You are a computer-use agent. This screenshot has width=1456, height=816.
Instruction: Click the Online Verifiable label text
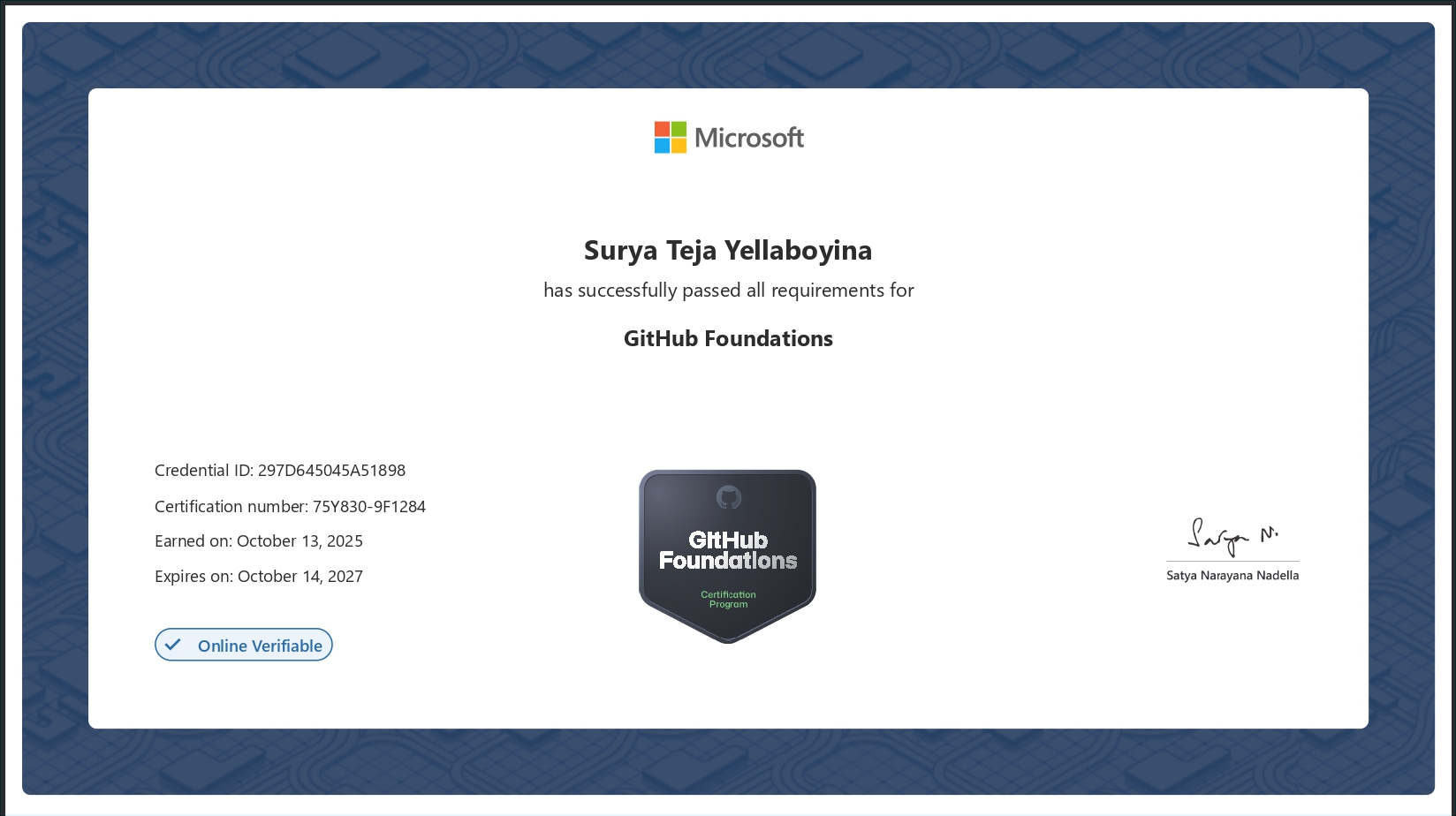pos(260,646)
